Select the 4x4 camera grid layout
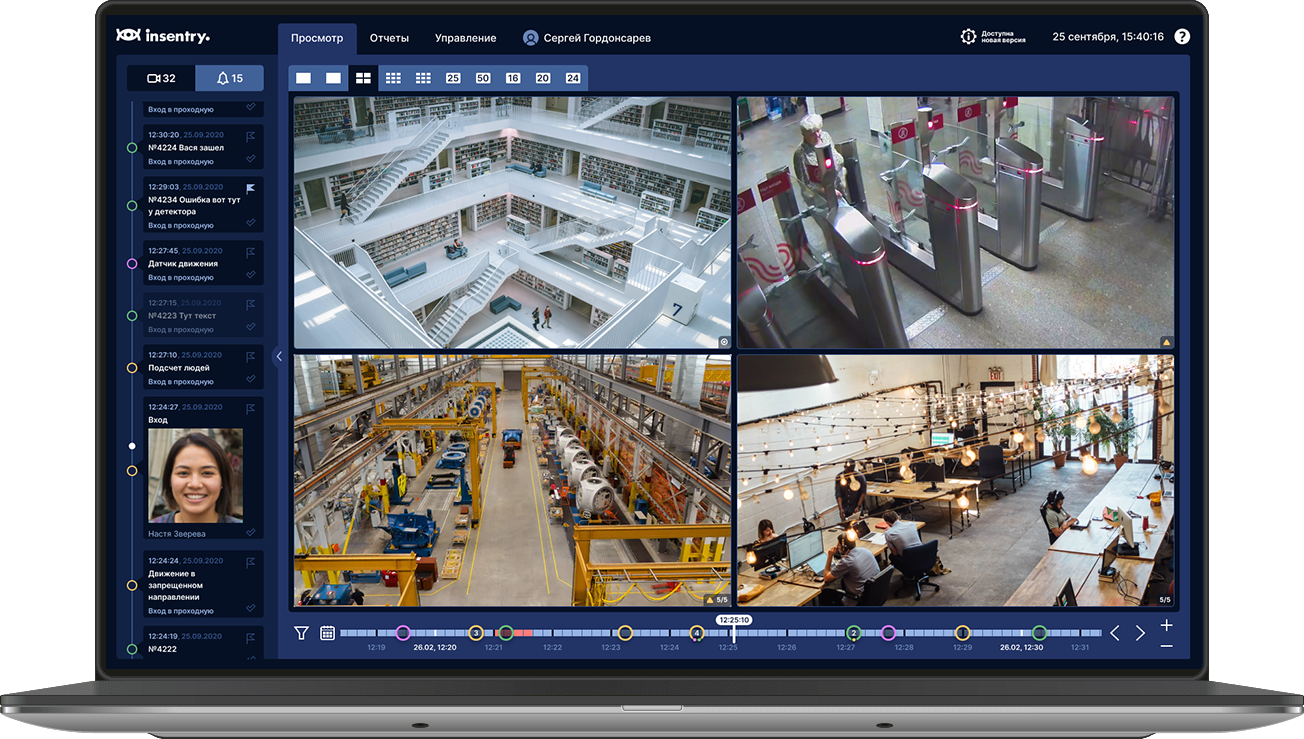Viewport: 1304px width, 739px height. pos(424,77)
